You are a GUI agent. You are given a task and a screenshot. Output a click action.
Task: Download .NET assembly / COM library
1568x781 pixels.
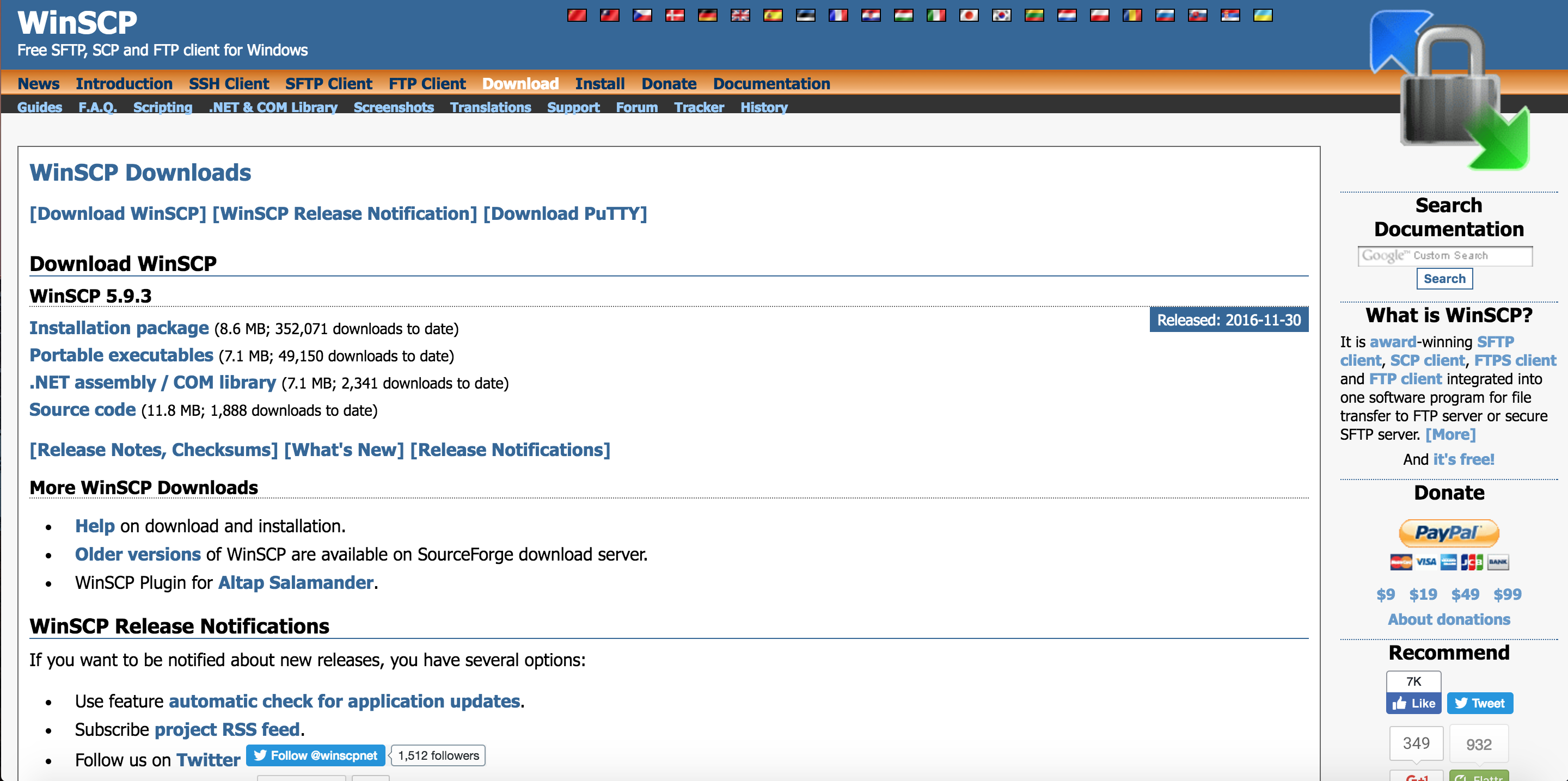click(153, 383)
